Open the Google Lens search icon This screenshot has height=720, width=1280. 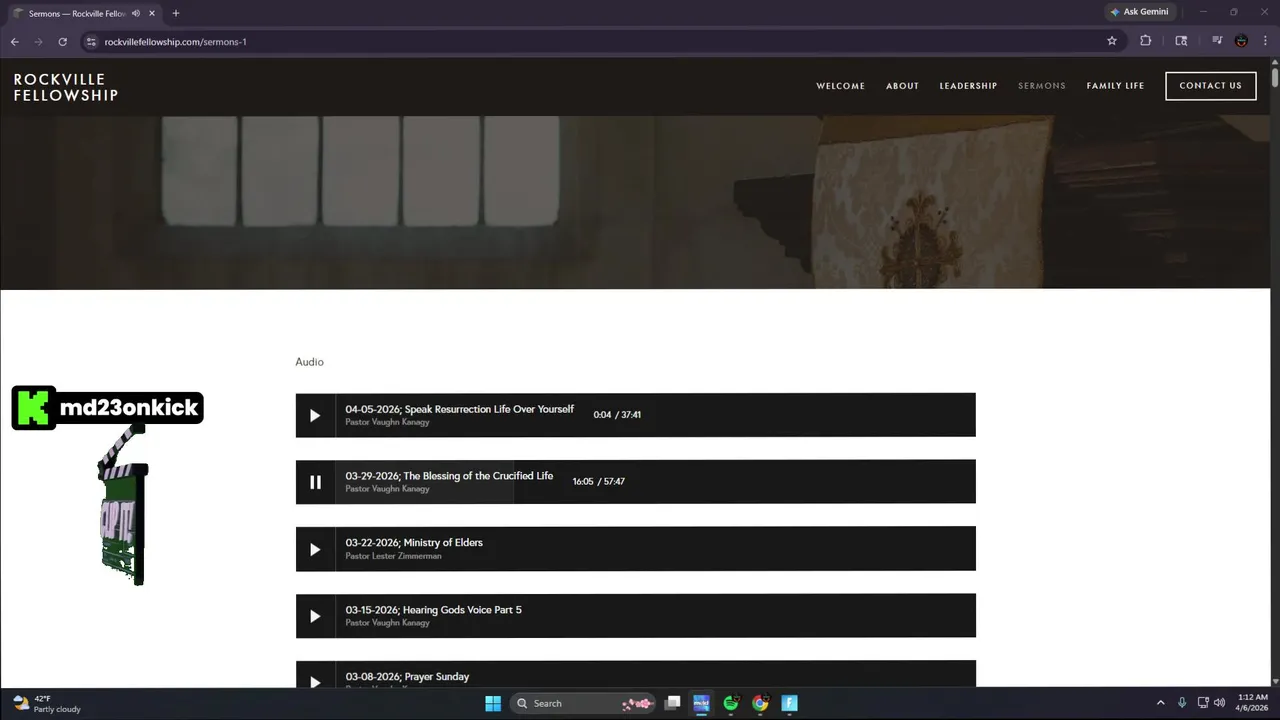pos(1181,41)
